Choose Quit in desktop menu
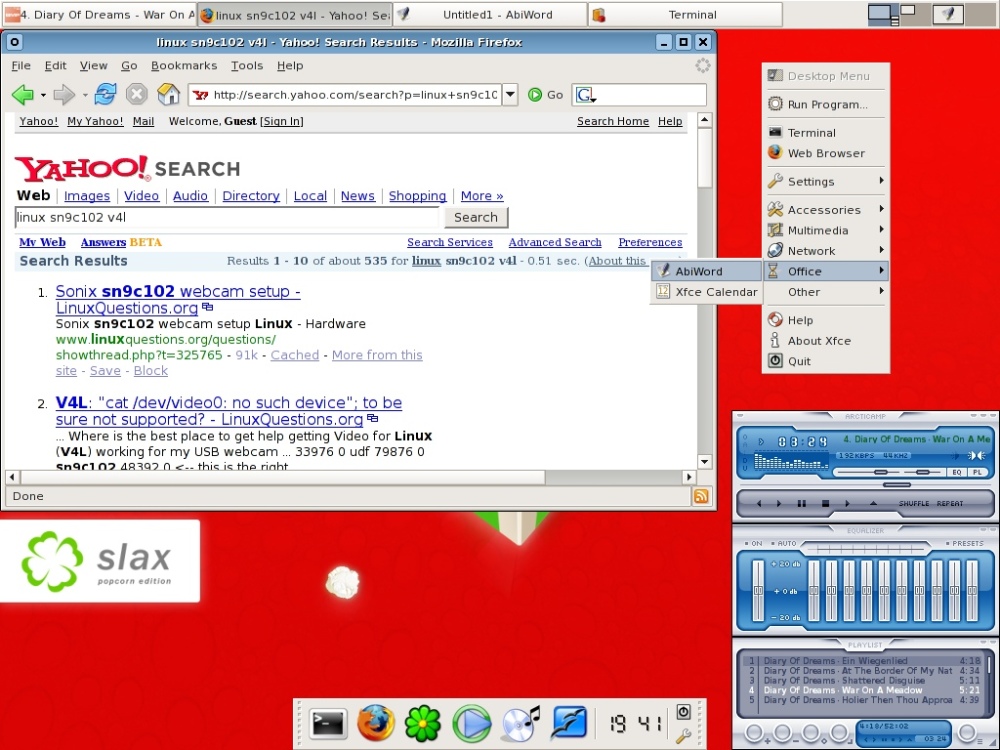 click(x=826, y=361)
